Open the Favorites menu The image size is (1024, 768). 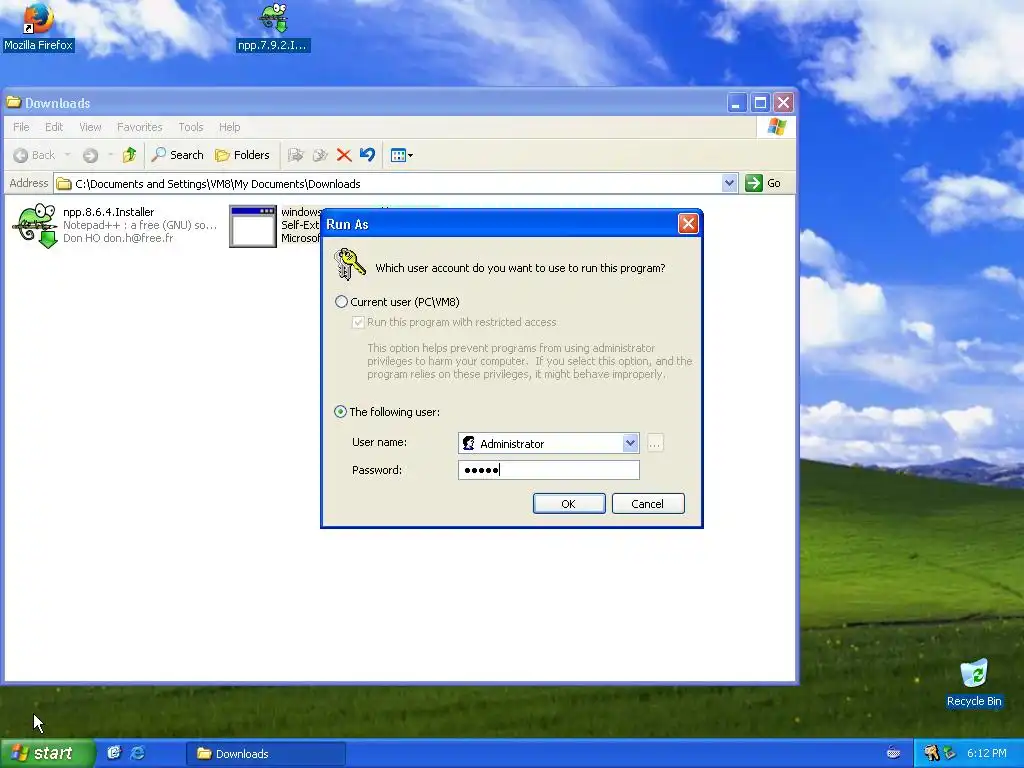139,127
